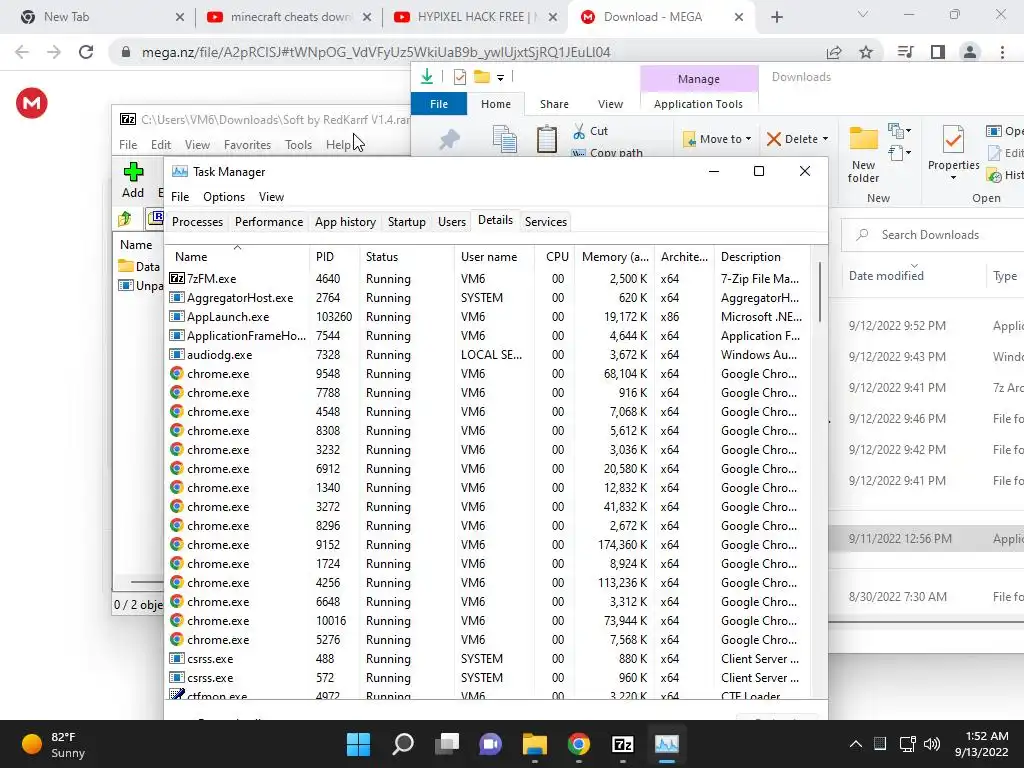Image resolution: width=1024 pixels, height=768 pixels.
Task: Open Task View on the taskbar
Action: (447, 744)
